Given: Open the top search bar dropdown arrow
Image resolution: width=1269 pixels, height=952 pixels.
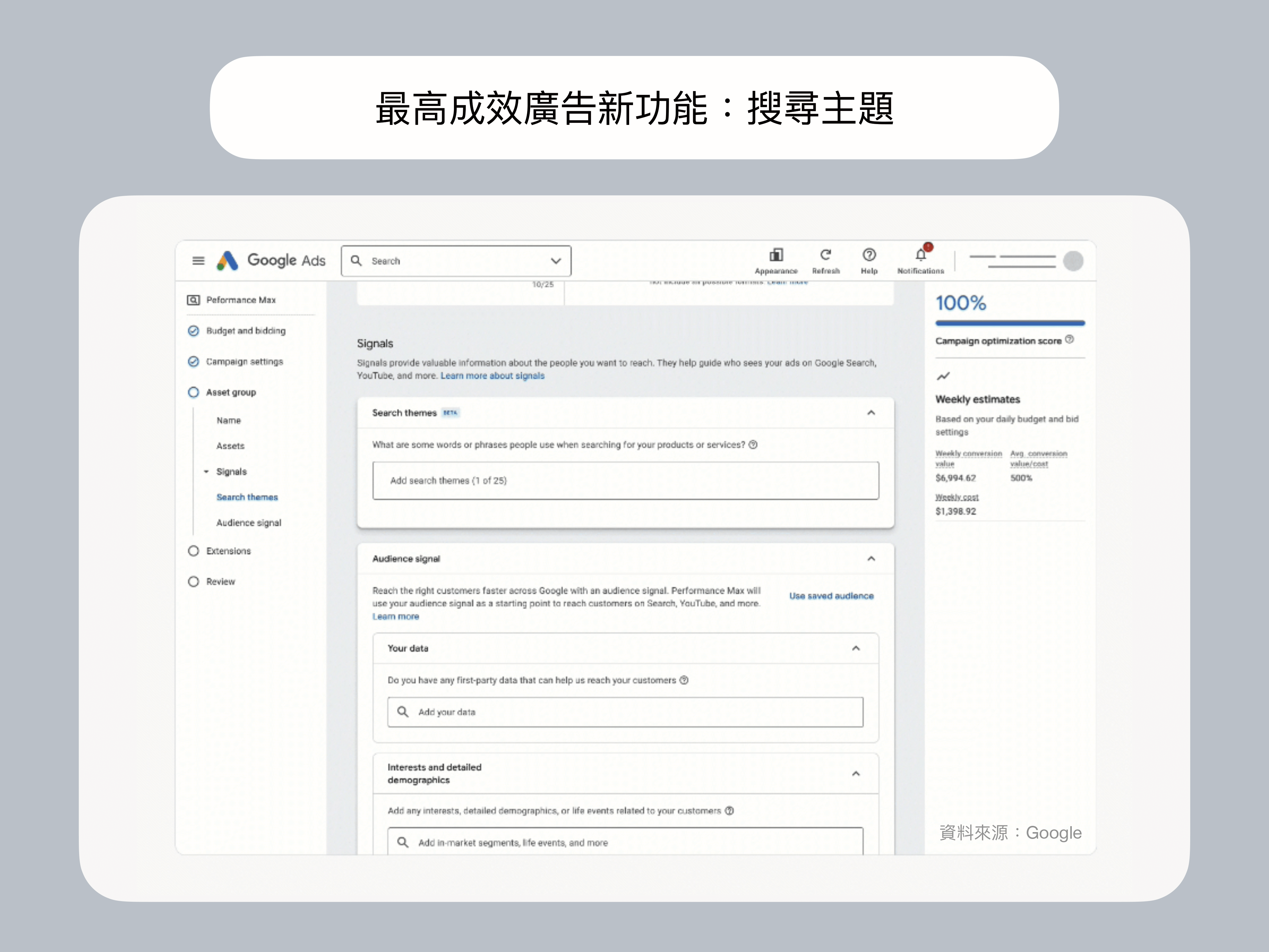Looking at the screenshot, I should [555, 261].
